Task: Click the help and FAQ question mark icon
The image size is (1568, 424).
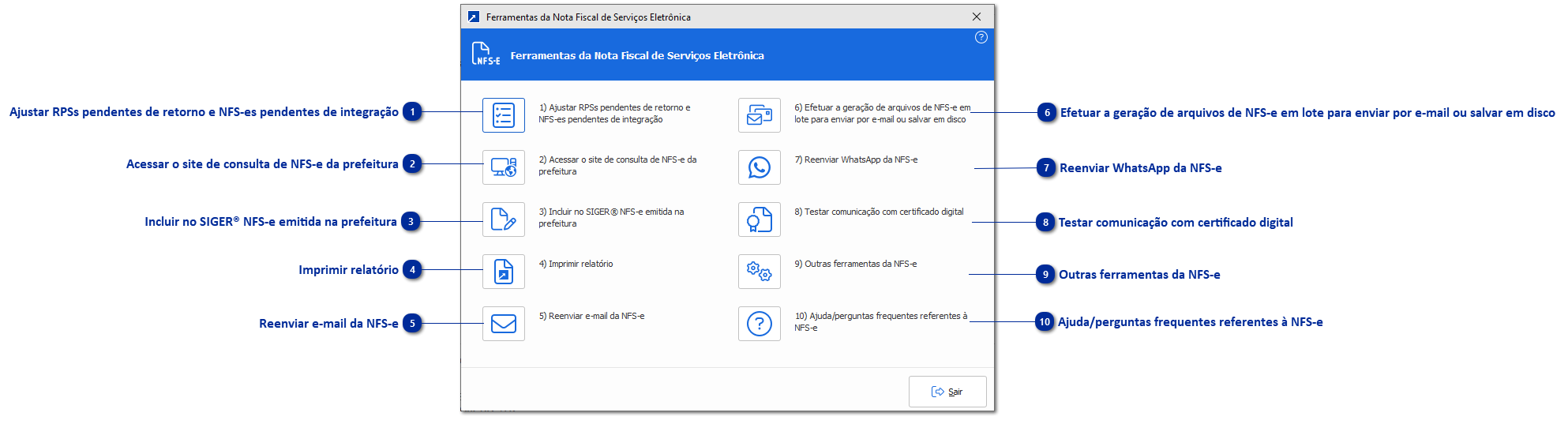Action: click(x=759, y=324)
